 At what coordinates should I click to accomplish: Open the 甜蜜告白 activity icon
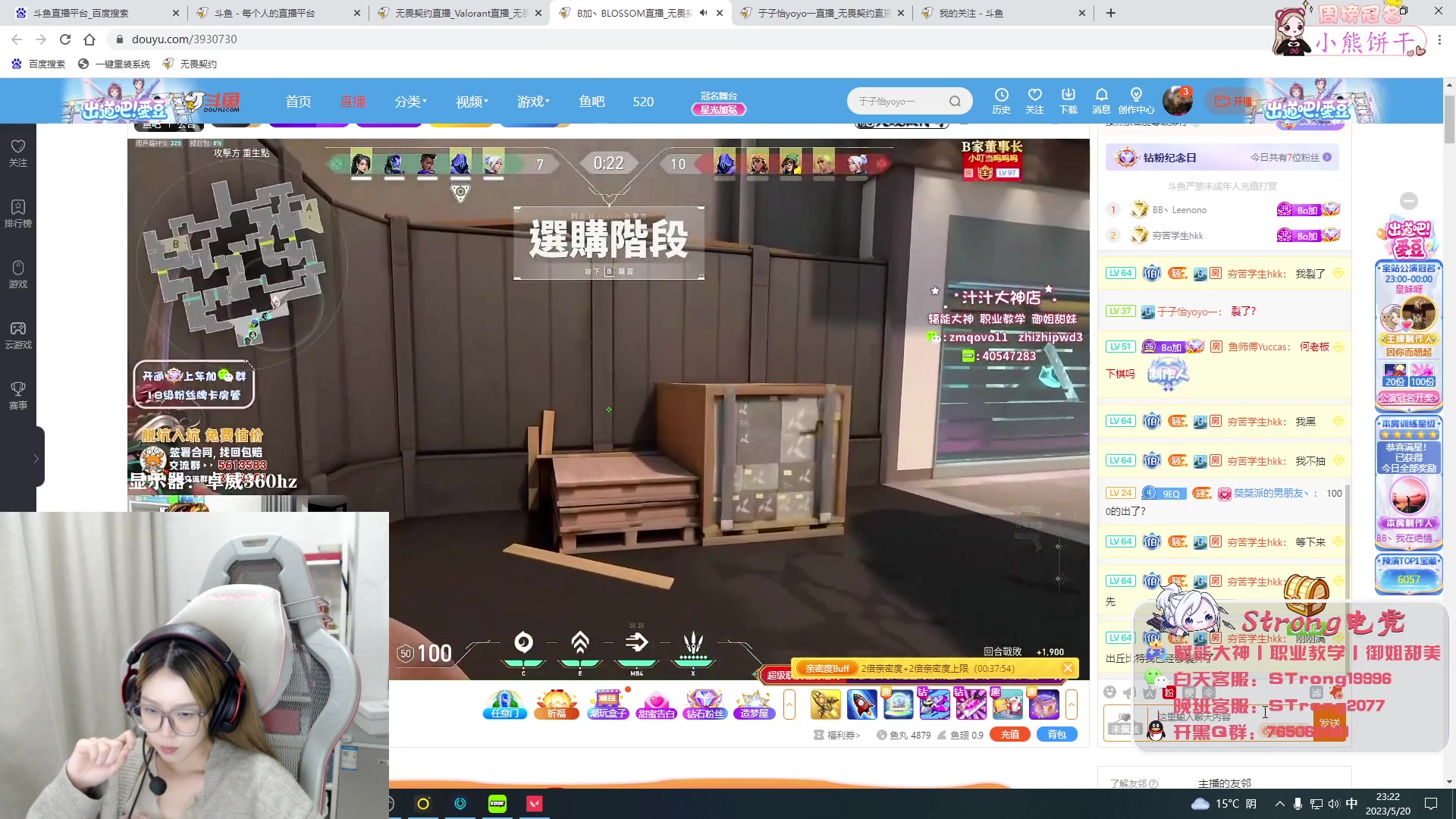(x=656, y=704)
